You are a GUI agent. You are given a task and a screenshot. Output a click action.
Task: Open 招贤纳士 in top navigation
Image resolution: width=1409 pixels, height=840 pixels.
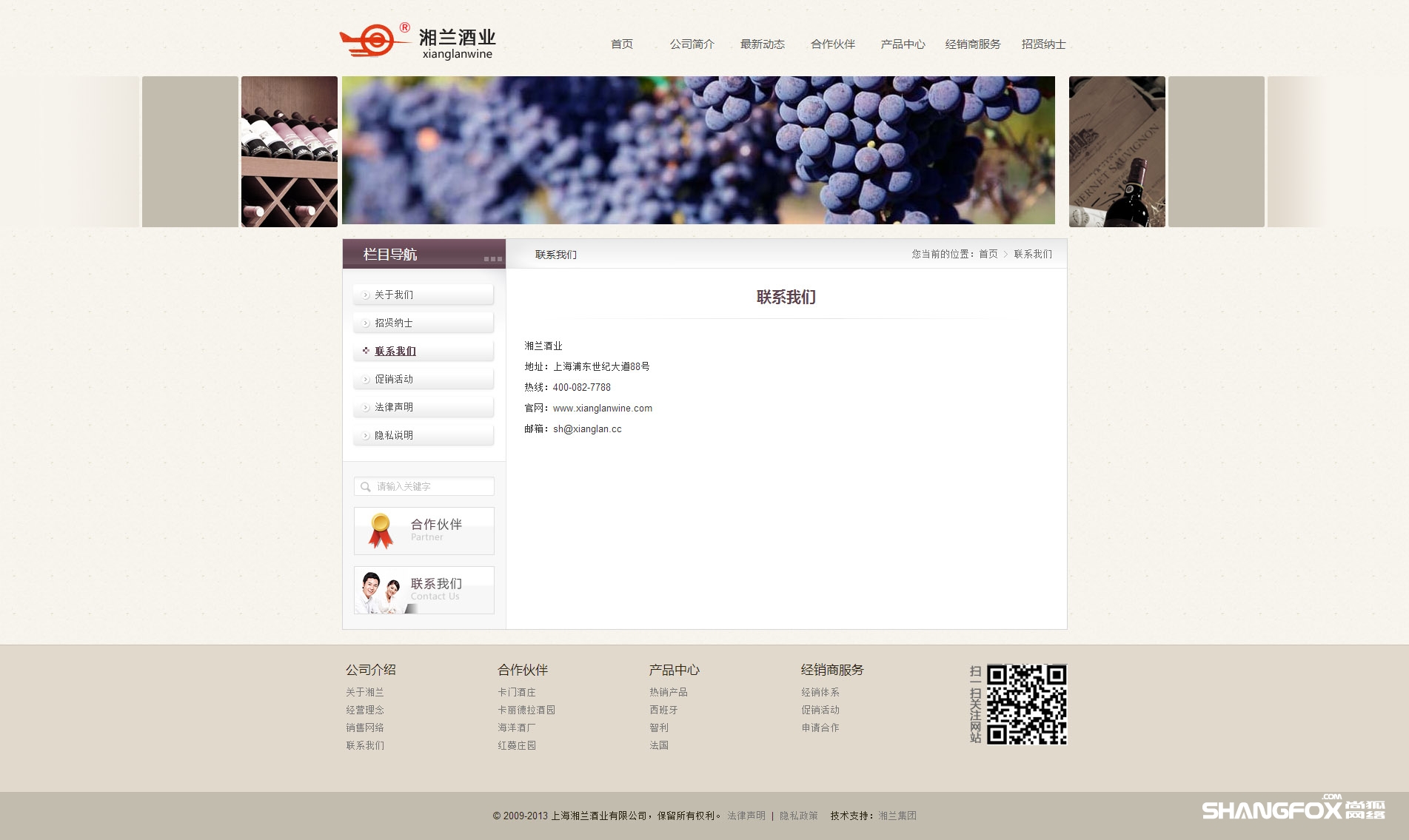tap(1044, 44)
